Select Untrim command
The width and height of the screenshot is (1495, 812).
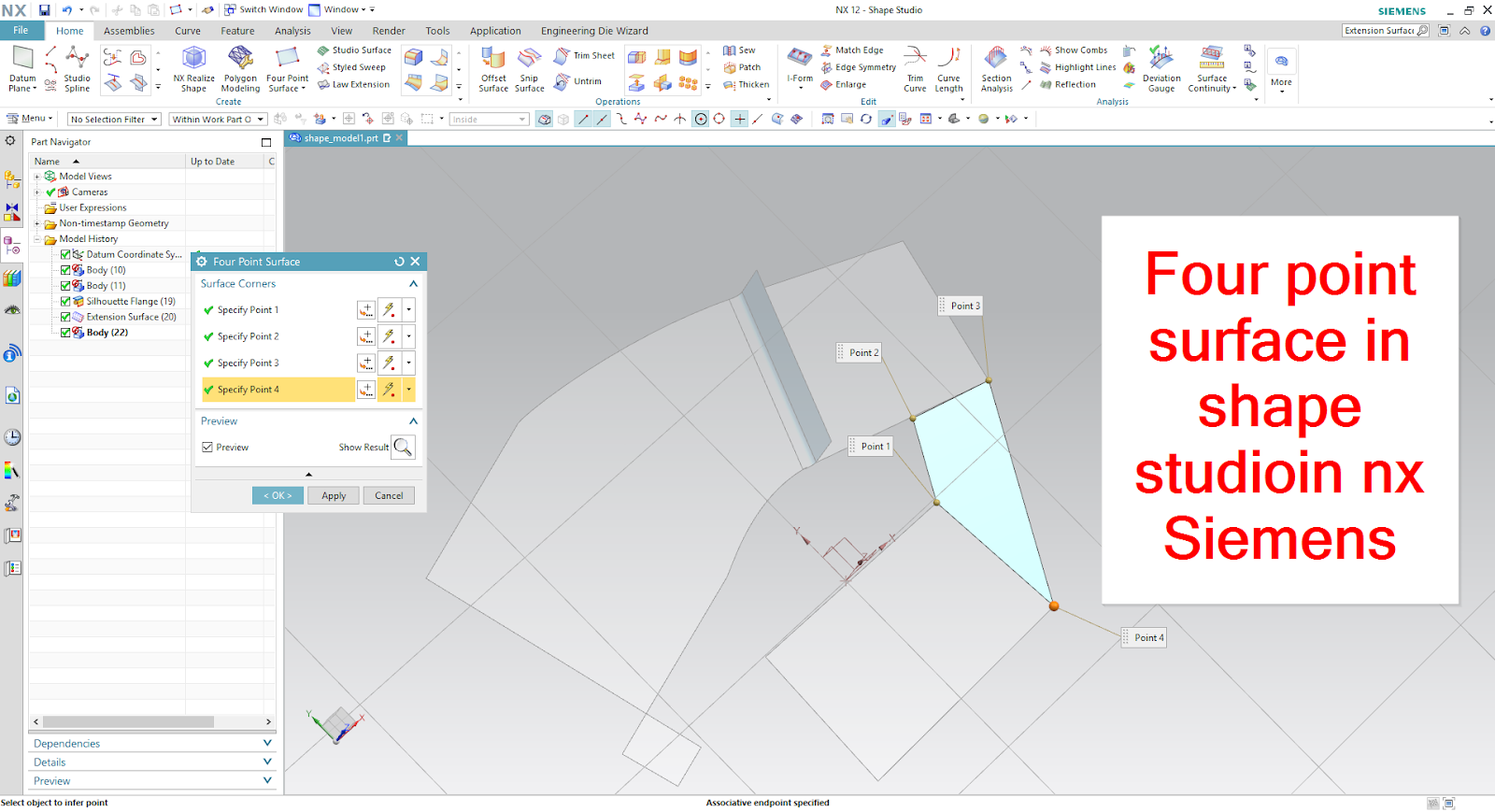(578, 81)
